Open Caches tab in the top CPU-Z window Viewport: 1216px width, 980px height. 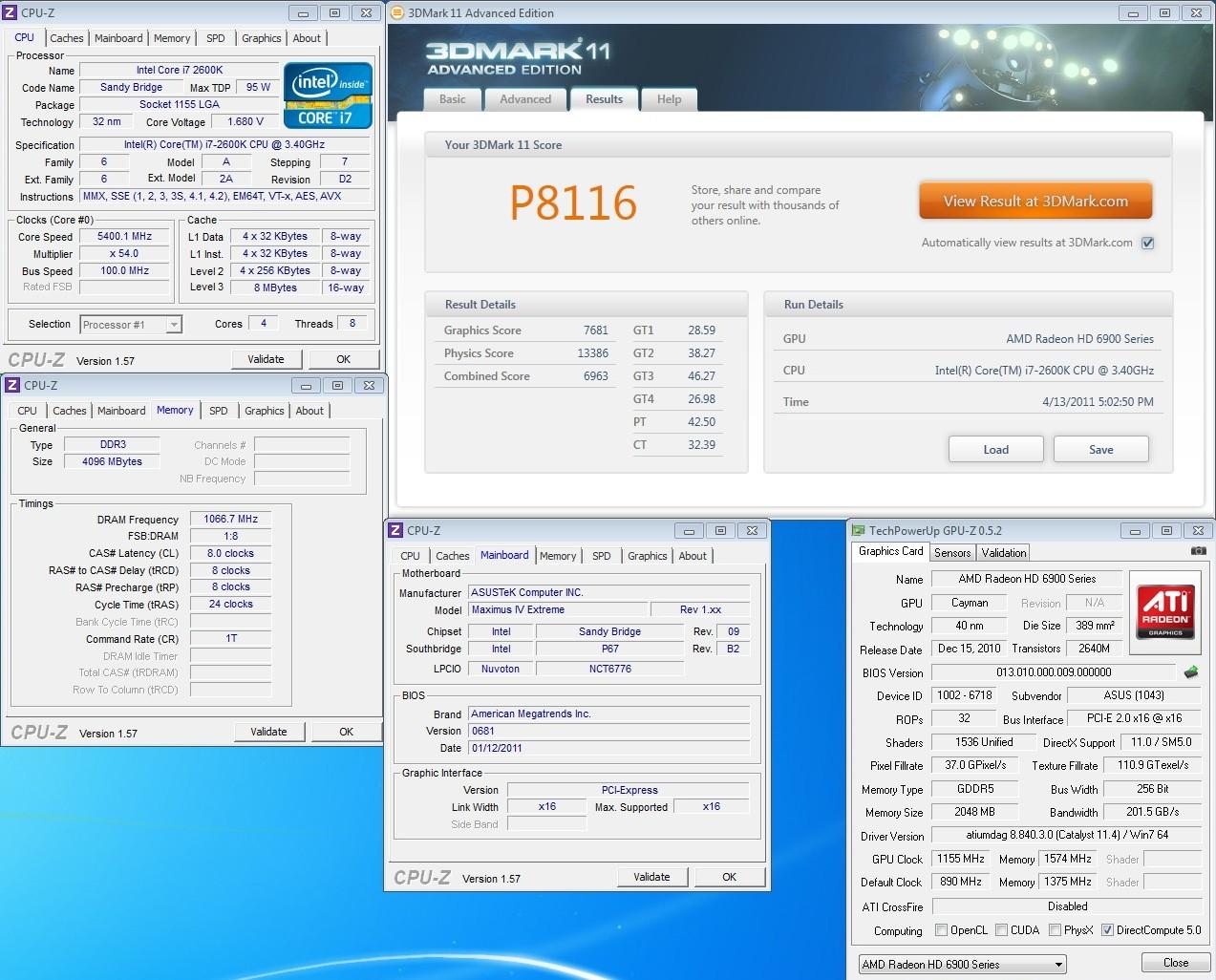pos(67,38)
